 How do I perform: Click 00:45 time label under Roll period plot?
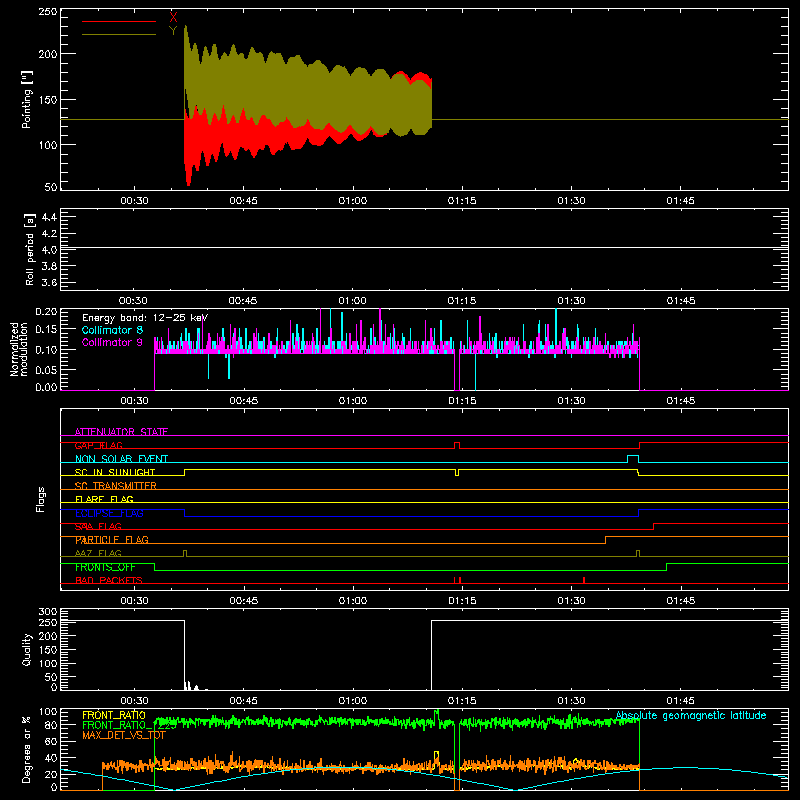243,301
